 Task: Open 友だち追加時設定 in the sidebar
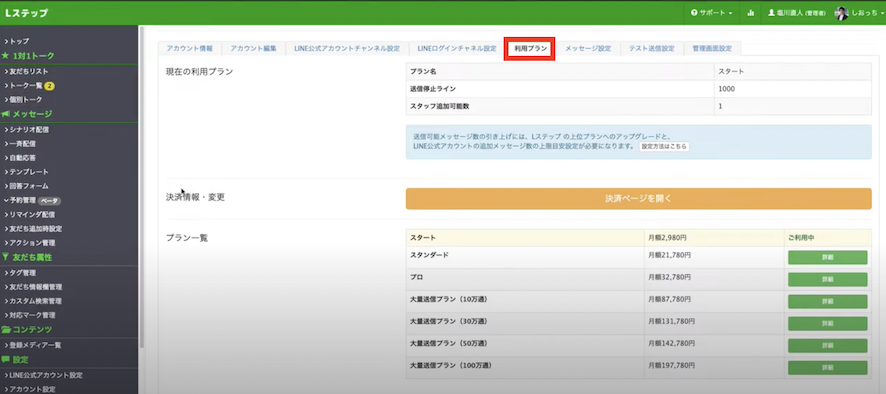tap(33, 229)
